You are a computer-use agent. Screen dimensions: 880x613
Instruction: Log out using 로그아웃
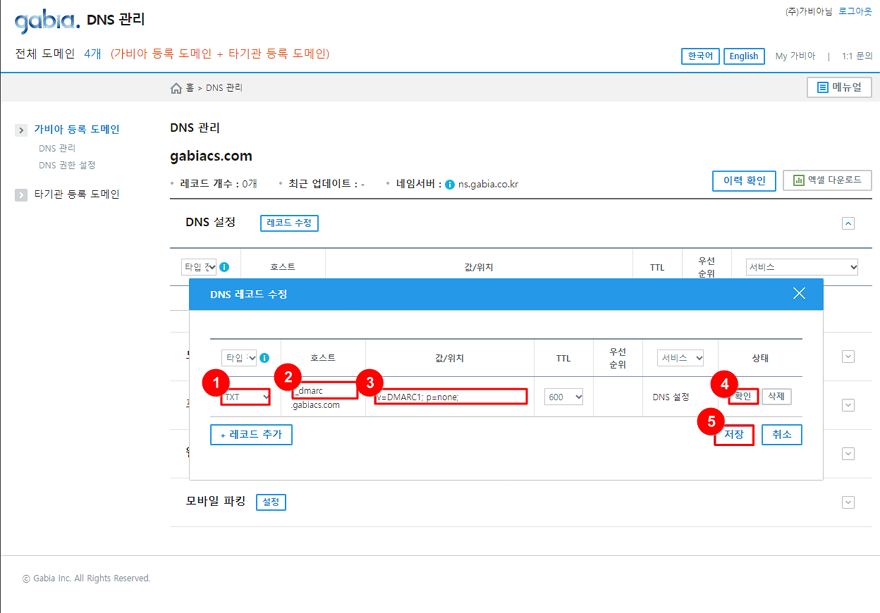tap(855, 11)
